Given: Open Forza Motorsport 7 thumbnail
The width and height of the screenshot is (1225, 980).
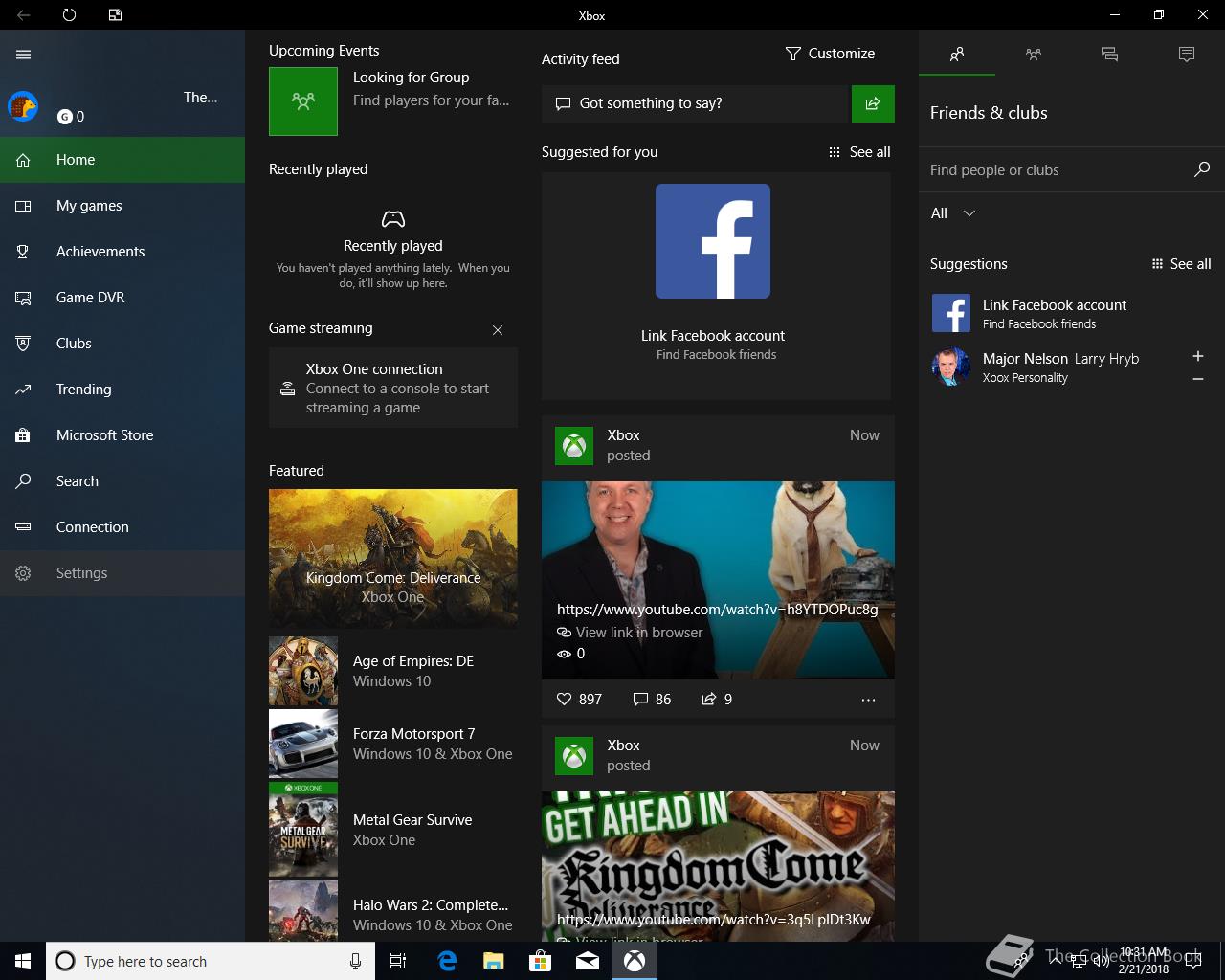Looking at the screenshot, I should click(303, 744).
